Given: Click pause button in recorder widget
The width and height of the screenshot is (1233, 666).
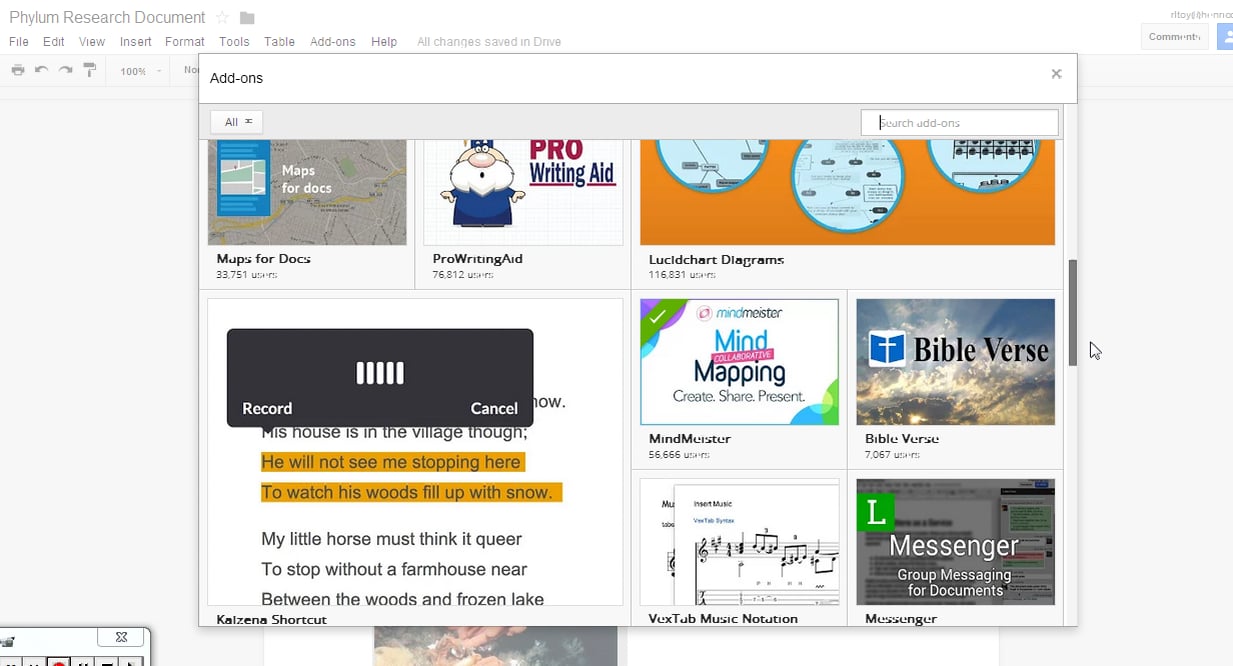Looking at the screenshot, I should coord(83,662).
